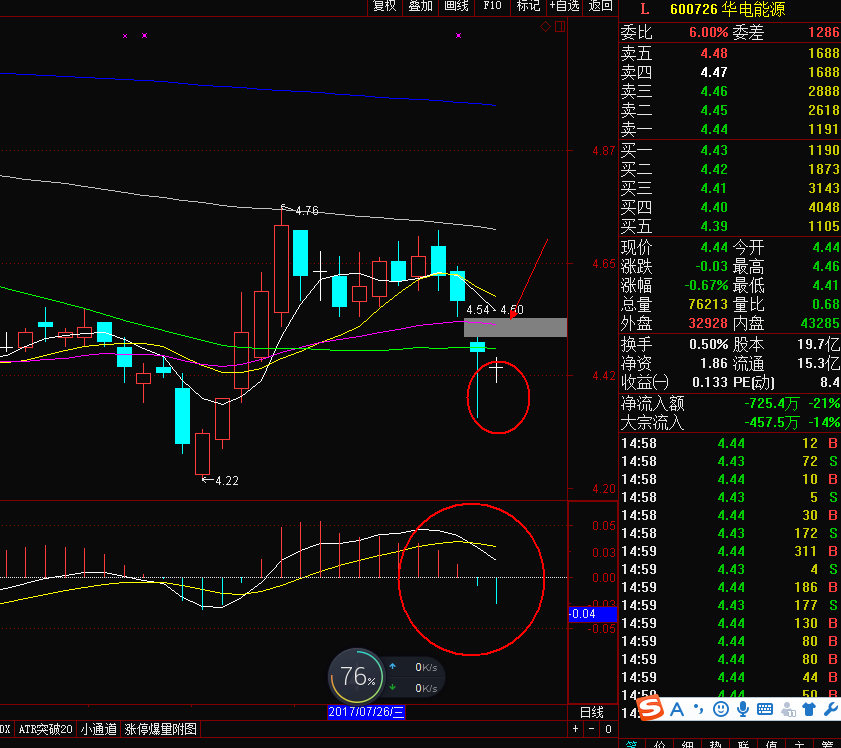Open Sogou skin shirt icon
841x748 pixels.
[809, 709]
